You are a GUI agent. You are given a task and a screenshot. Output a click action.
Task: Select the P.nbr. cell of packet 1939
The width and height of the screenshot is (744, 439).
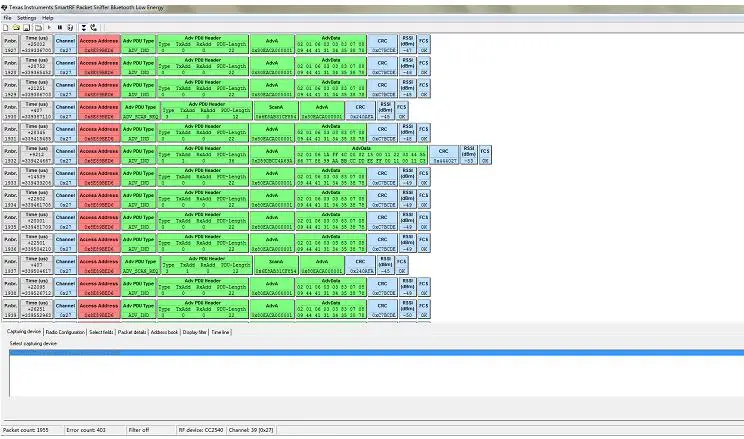(x=10, y=309)
